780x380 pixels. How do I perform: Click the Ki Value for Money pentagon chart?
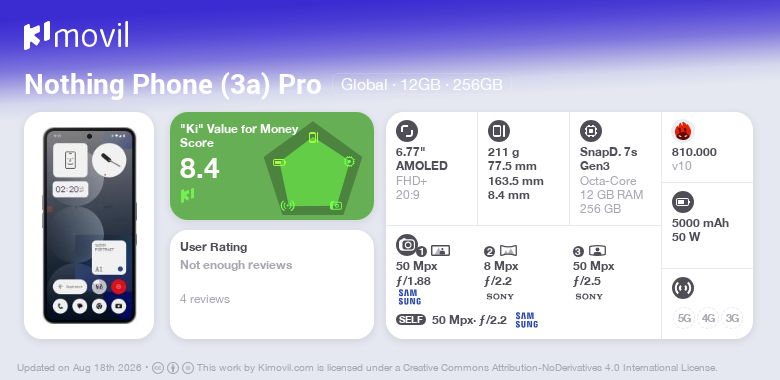click(x=313, y=168)
